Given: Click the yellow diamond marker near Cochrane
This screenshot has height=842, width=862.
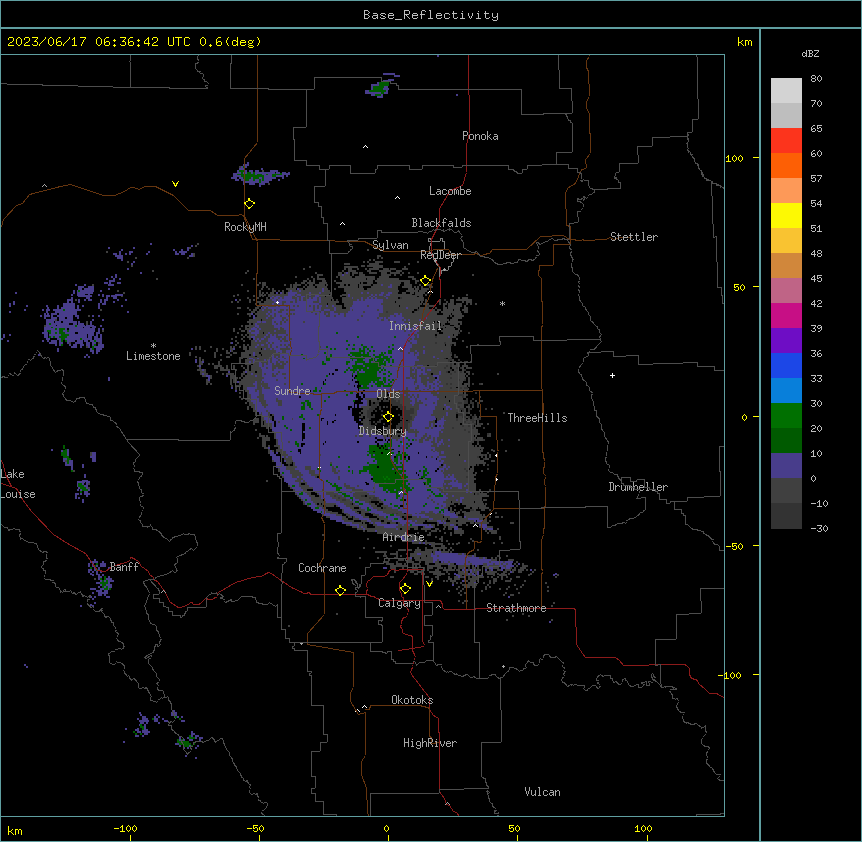Looking at the screenshot, I should tap(340, 590).
